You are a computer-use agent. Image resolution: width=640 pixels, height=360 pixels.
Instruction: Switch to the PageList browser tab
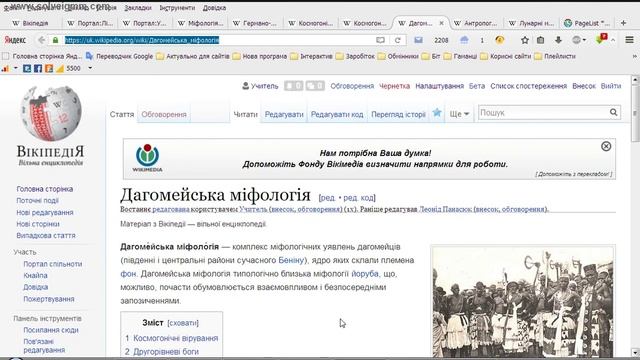point(587,23)
